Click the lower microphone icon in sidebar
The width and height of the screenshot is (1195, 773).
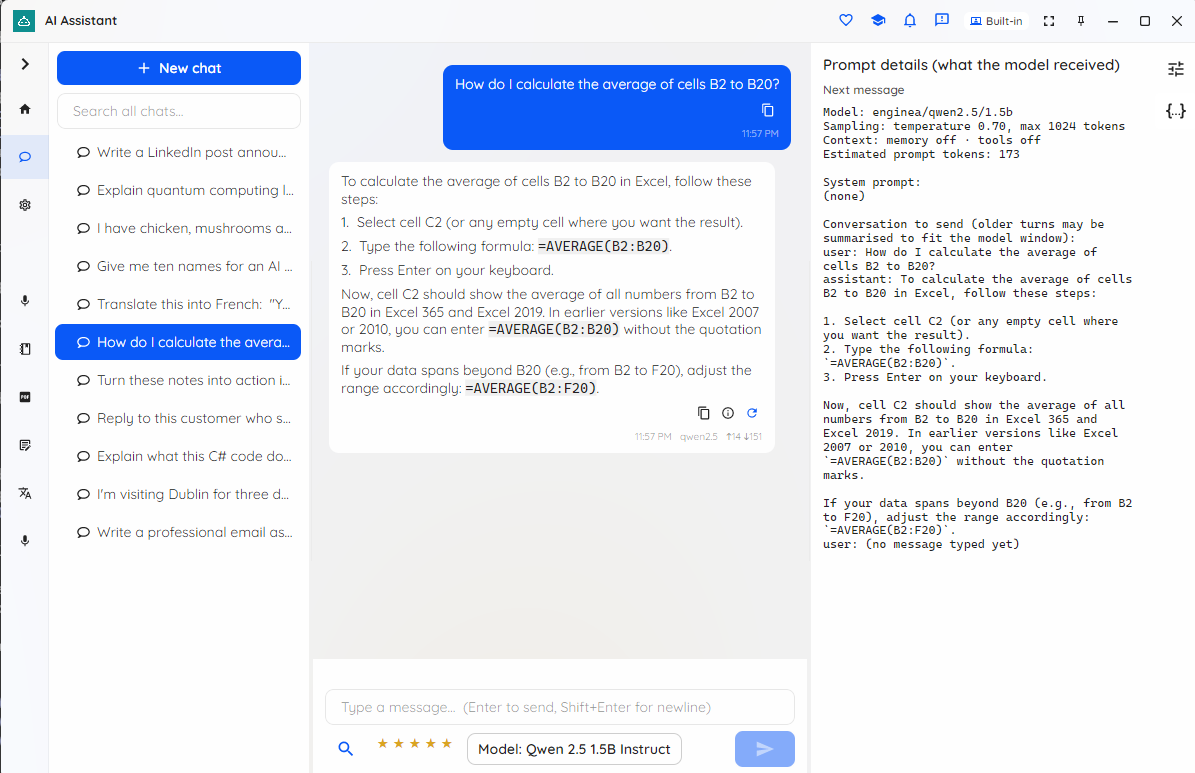pos(25,540)
